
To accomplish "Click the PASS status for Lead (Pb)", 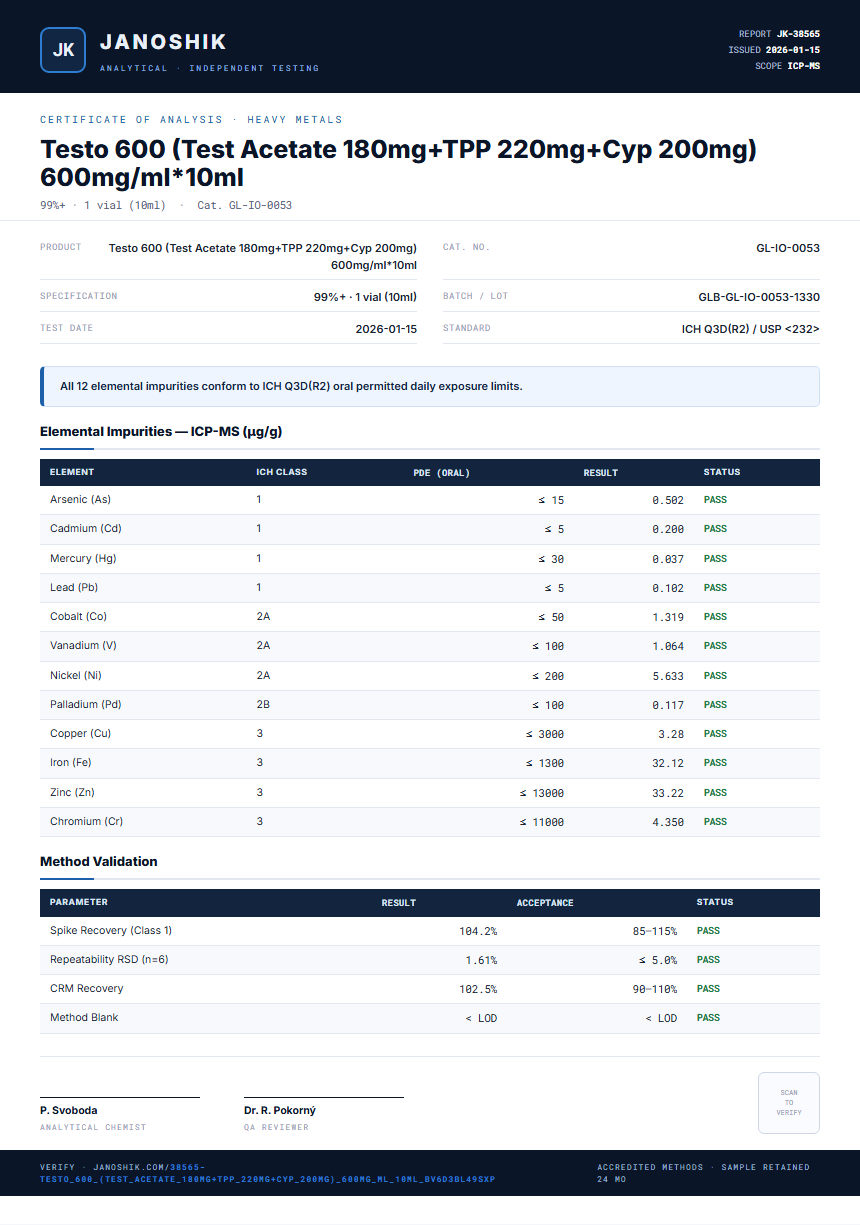I will pyautogui.click(x=715, y=588).
